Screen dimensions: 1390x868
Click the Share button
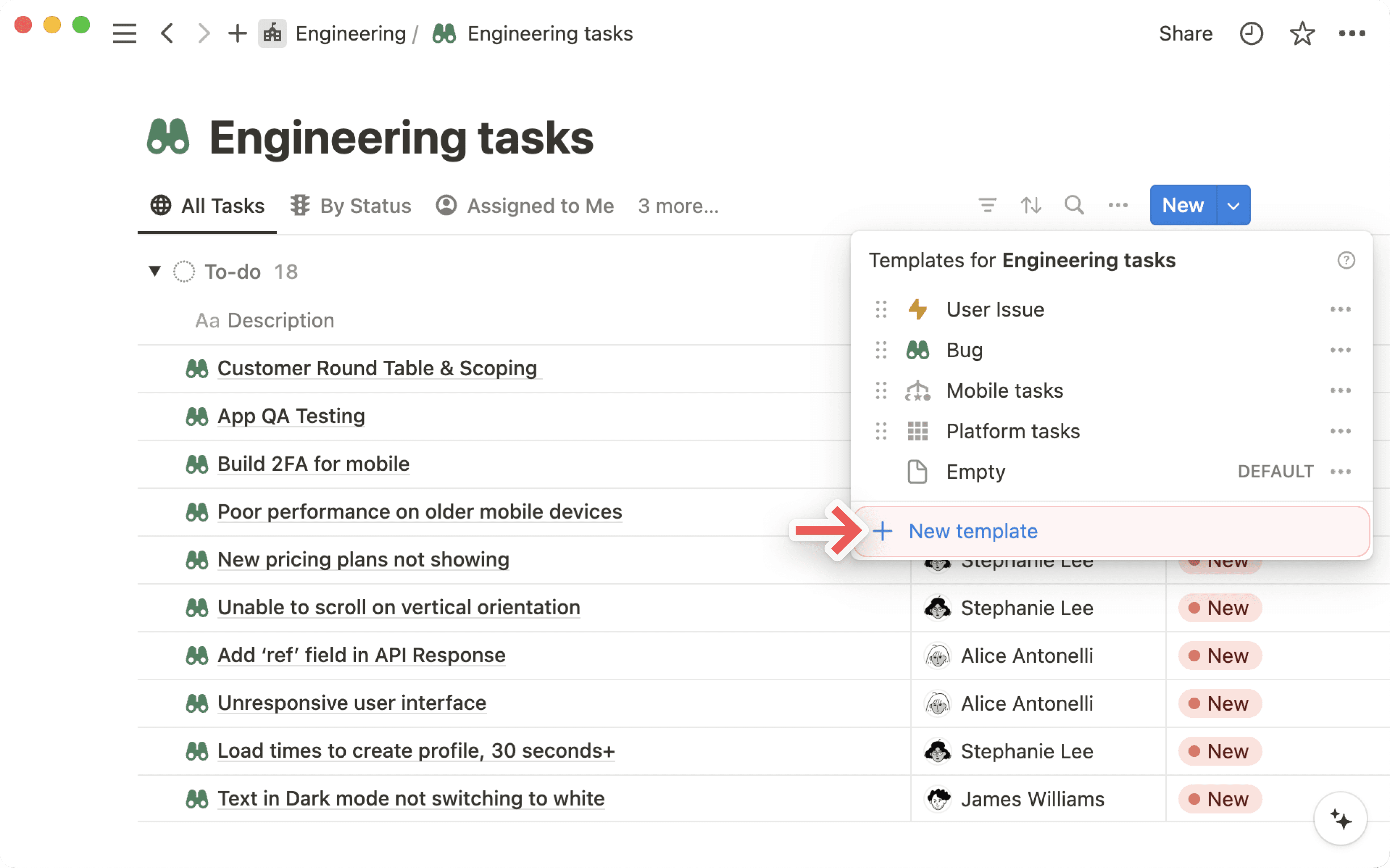coord(1185,33)
